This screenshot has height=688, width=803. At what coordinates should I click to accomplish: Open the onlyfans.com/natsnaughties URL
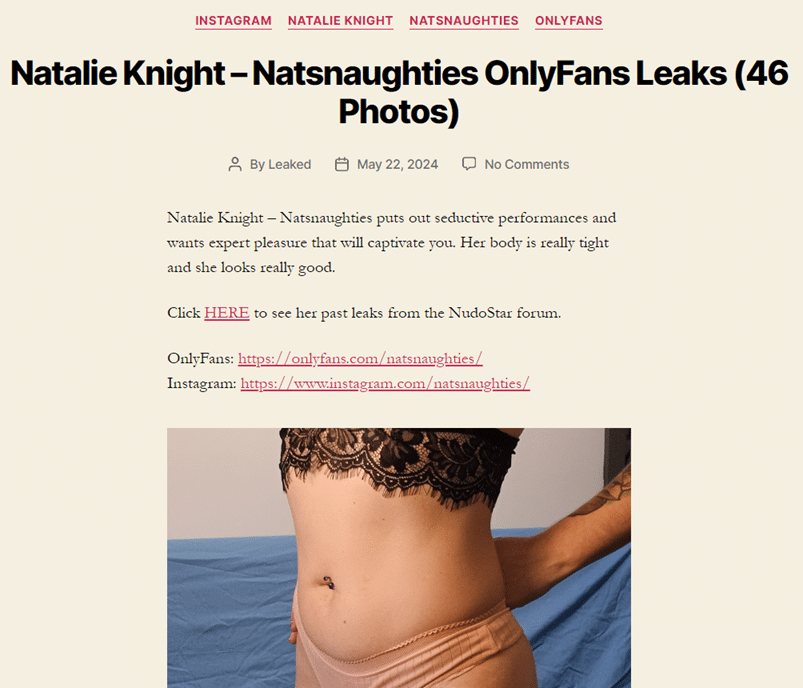click(x=361, y=359)
